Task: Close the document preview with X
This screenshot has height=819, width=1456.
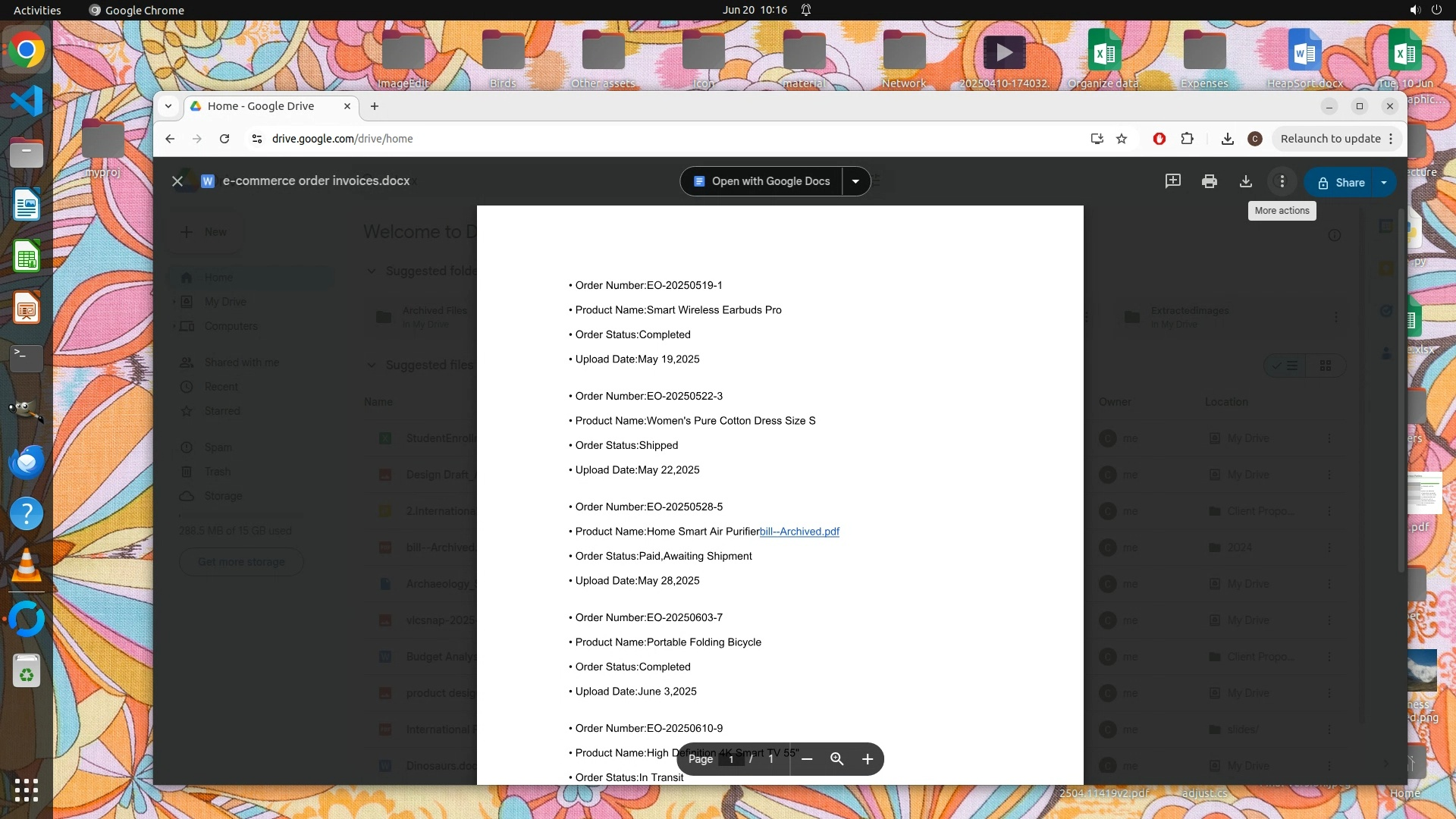Action: pyautogui.click(x=177, y=181)
